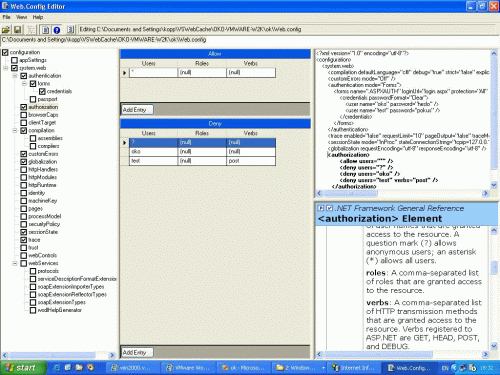The width and height of the screenshot is (500, 375).
Task: Click the toolbar icon left of 'Editing' text
Action: pos(70,30)
